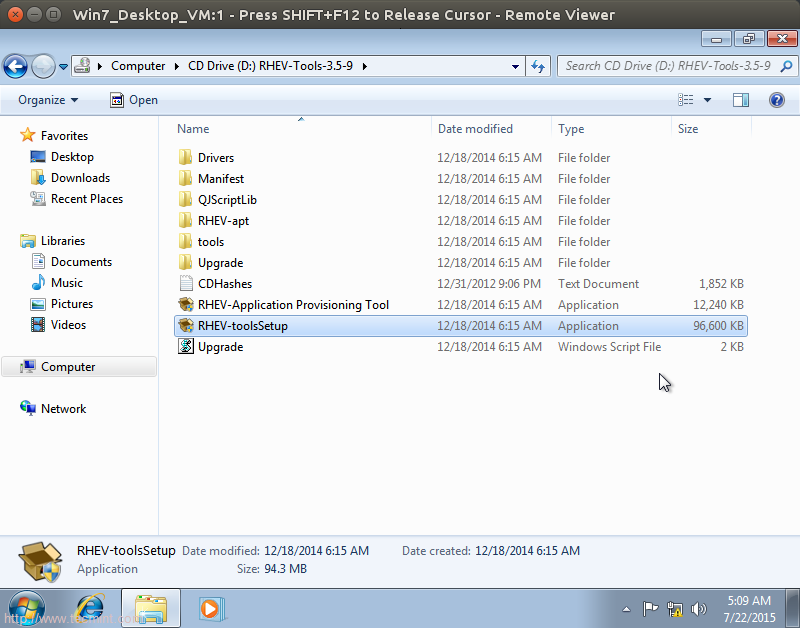Toggle the preview pane icon

click(741, 100)
